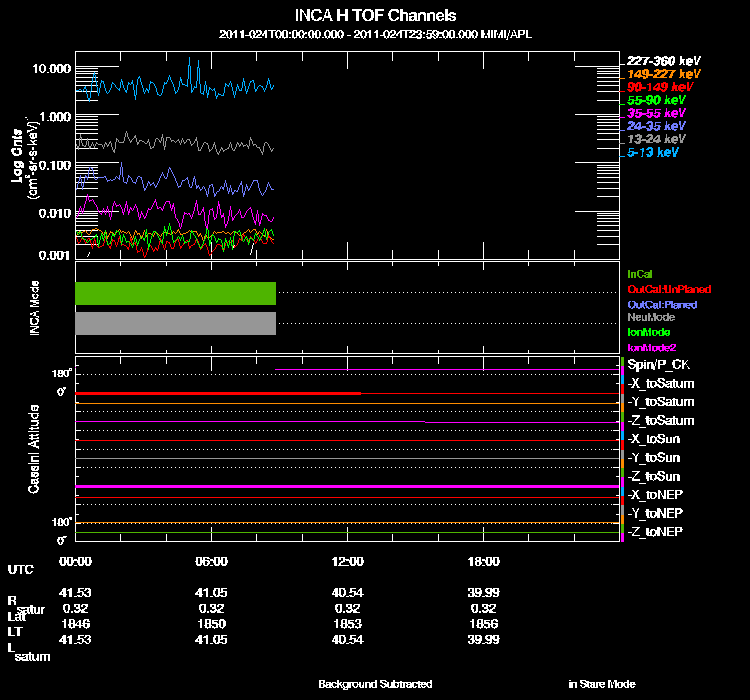
Task: Click the Background Subtracted footer text
Action: pos(375,684)
